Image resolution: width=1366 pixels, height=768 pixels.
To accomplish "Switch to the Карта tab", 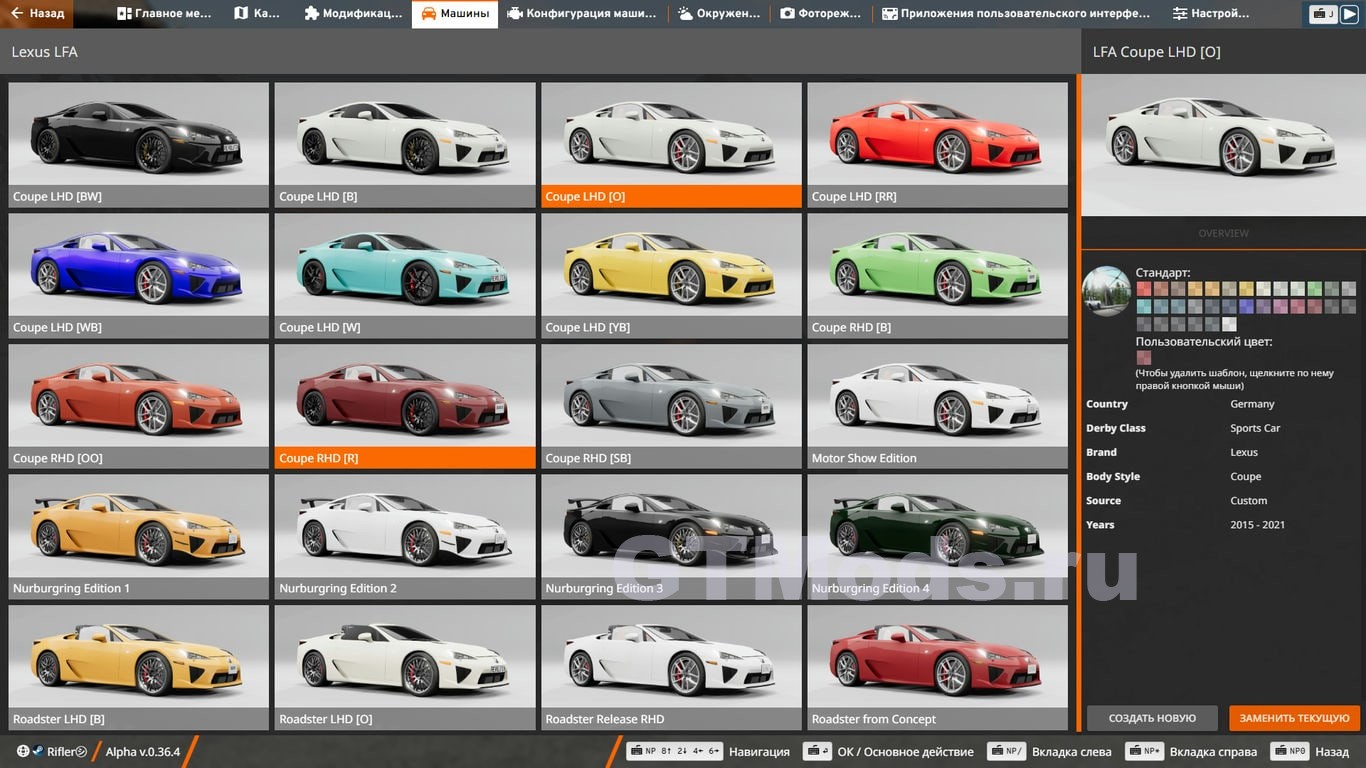I will click(x=257, y=14).
